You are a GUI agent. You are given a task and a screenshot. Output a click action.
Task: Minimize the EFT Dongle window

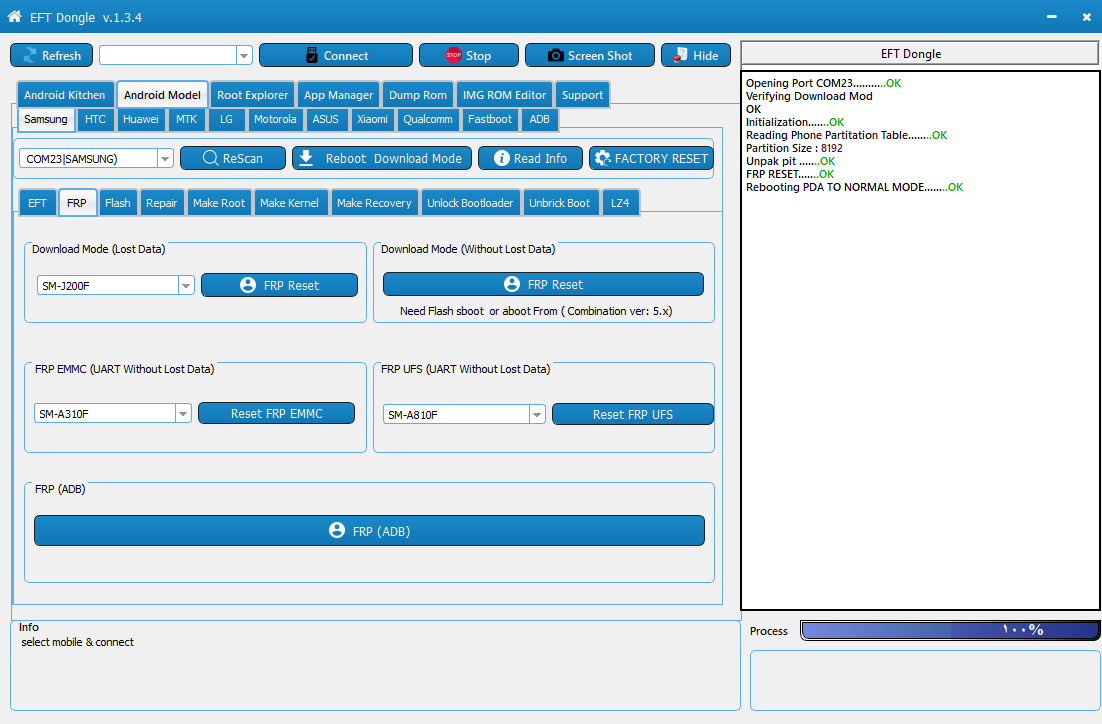(1051, 16)
